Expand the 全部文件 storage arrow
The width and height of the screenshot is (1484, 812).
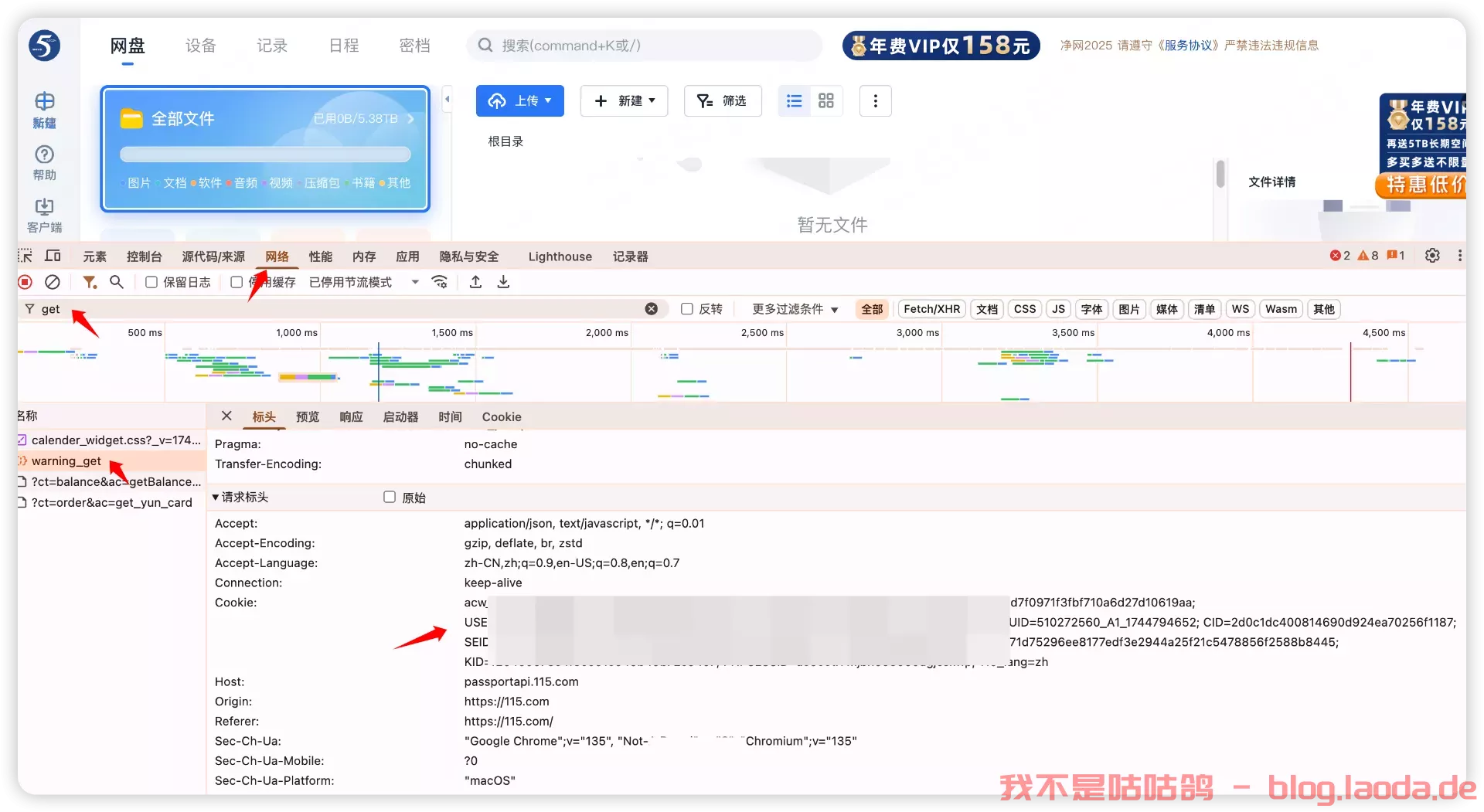point(410,119)
